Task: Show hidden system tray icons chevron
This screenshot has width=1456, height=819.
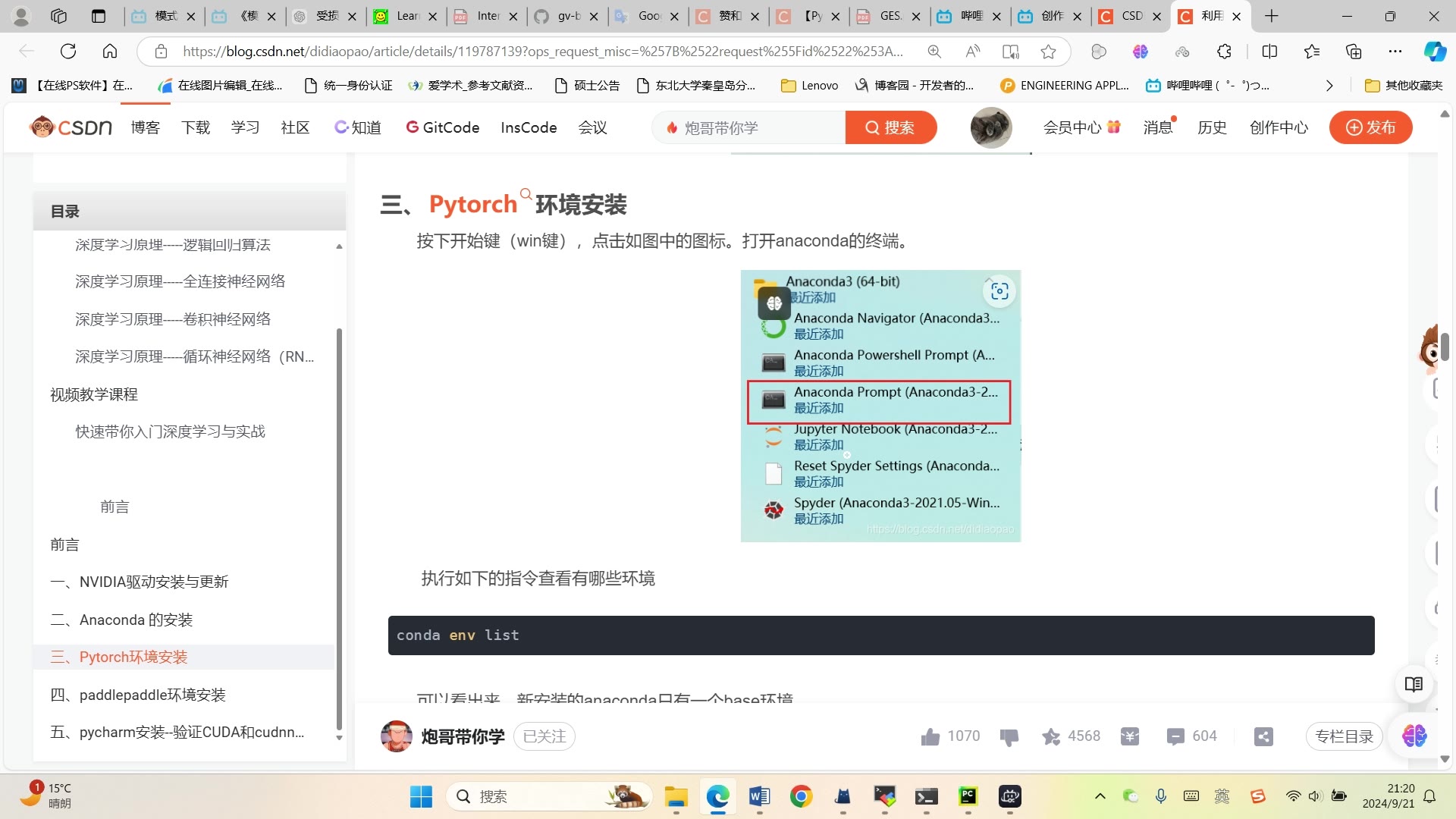Action: [x=1100, y=796]
